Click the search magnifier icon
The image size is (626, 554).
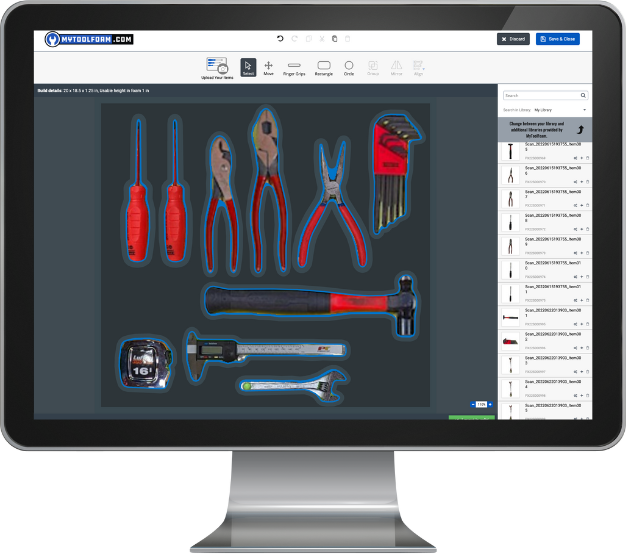point(583,96)
